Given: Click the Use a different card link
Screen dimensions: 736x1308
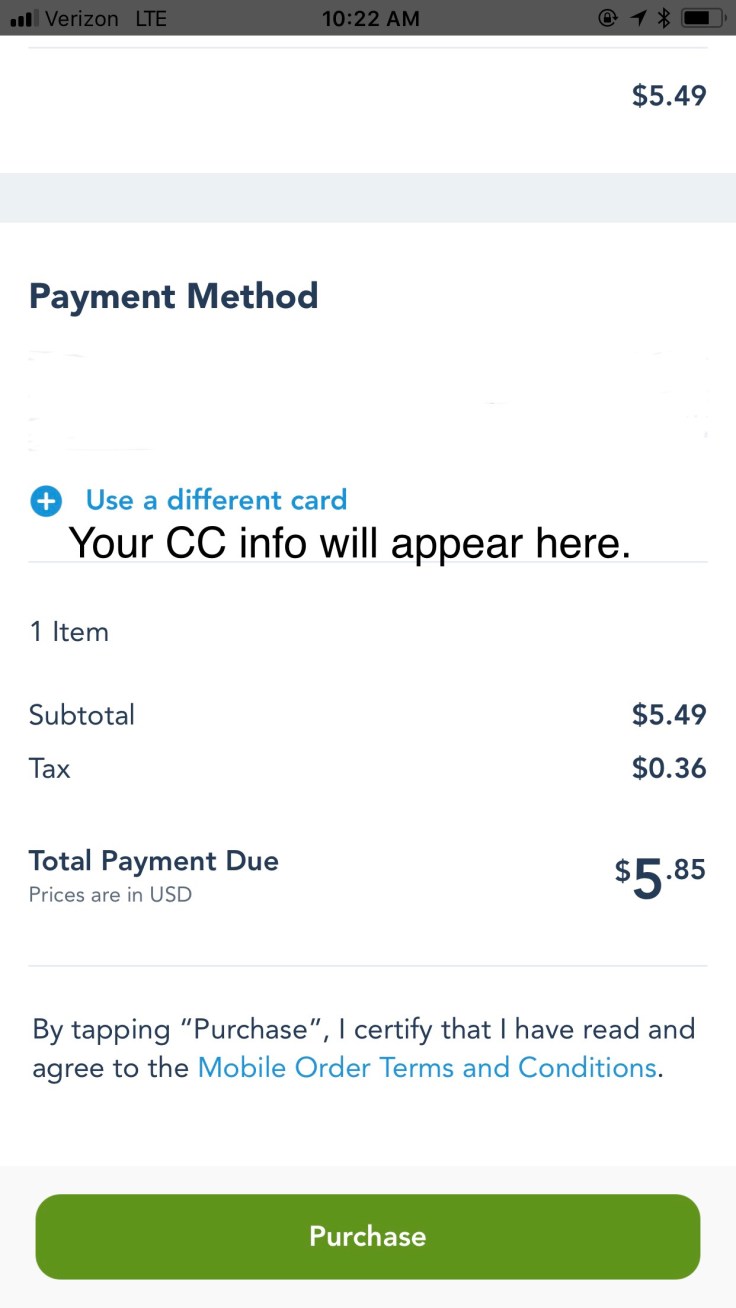Looking at the screenshot, I should 216,500.
